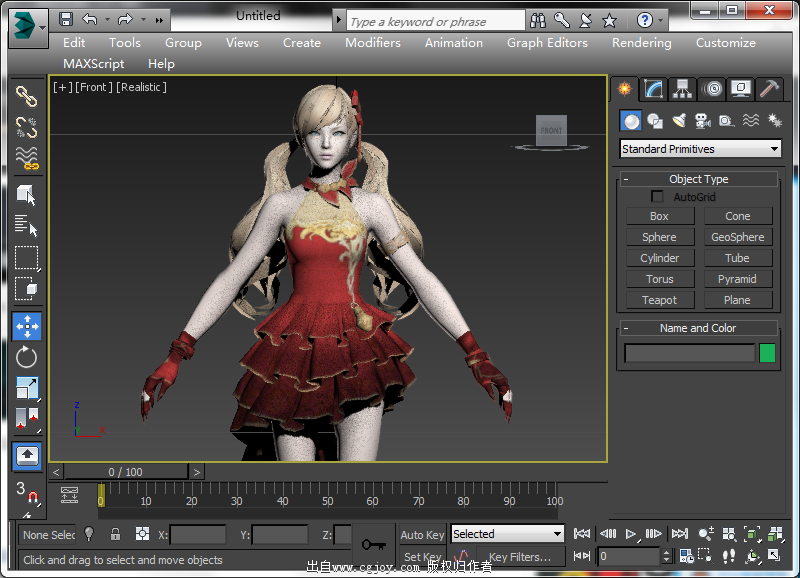Viewport: 800px width, 578px height.
Task: Enable the AutoGrid checkbox
Action: pyautogui.click(x=657, y=197)
